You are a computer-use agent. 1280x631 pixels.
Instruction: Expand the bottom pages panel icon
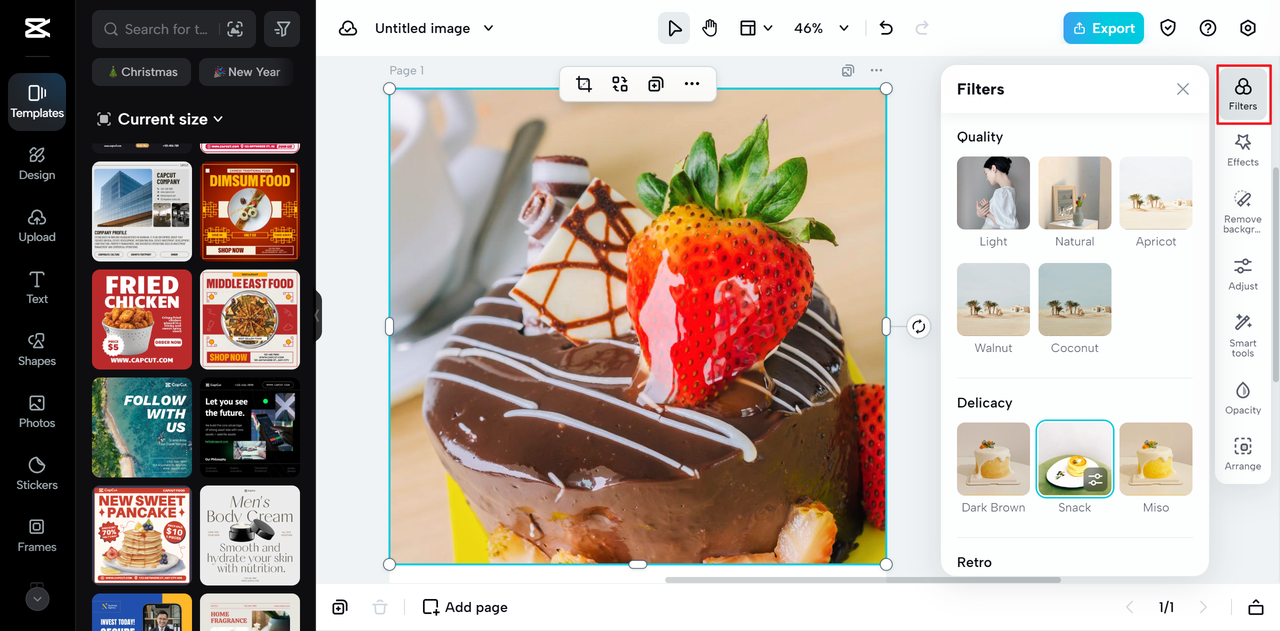pyautogui.click(x=1256, y=607)
